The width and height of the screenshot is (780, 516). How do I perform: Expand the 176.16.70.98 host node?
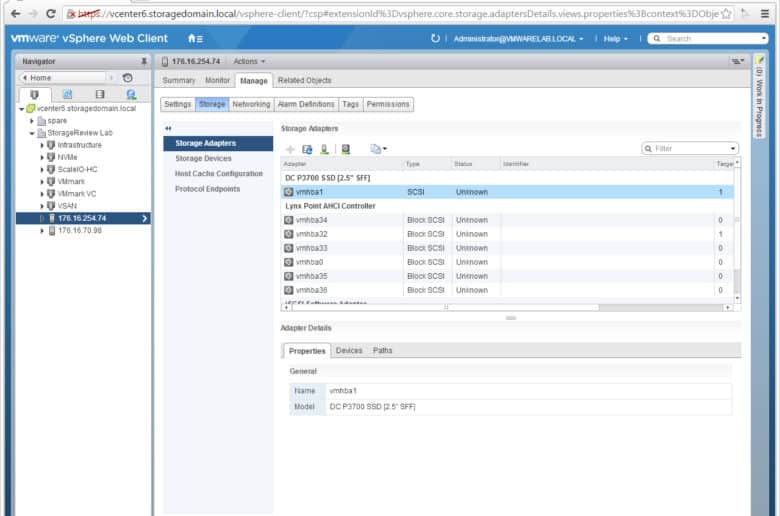42,230
